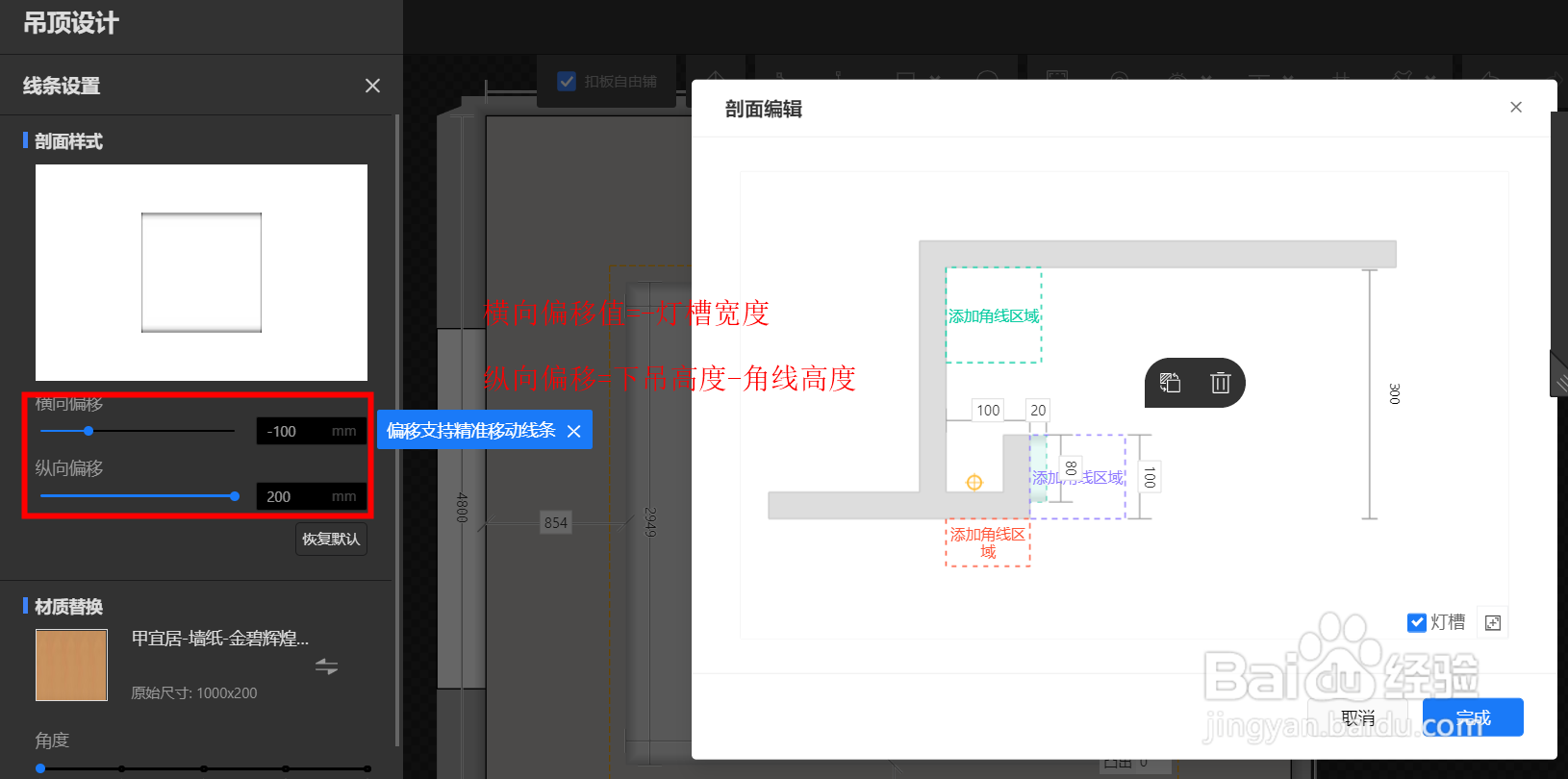Click the 纵向偏移 value field 200
Viewport: 1568px width, 779px height.
(x=312, y=497)
